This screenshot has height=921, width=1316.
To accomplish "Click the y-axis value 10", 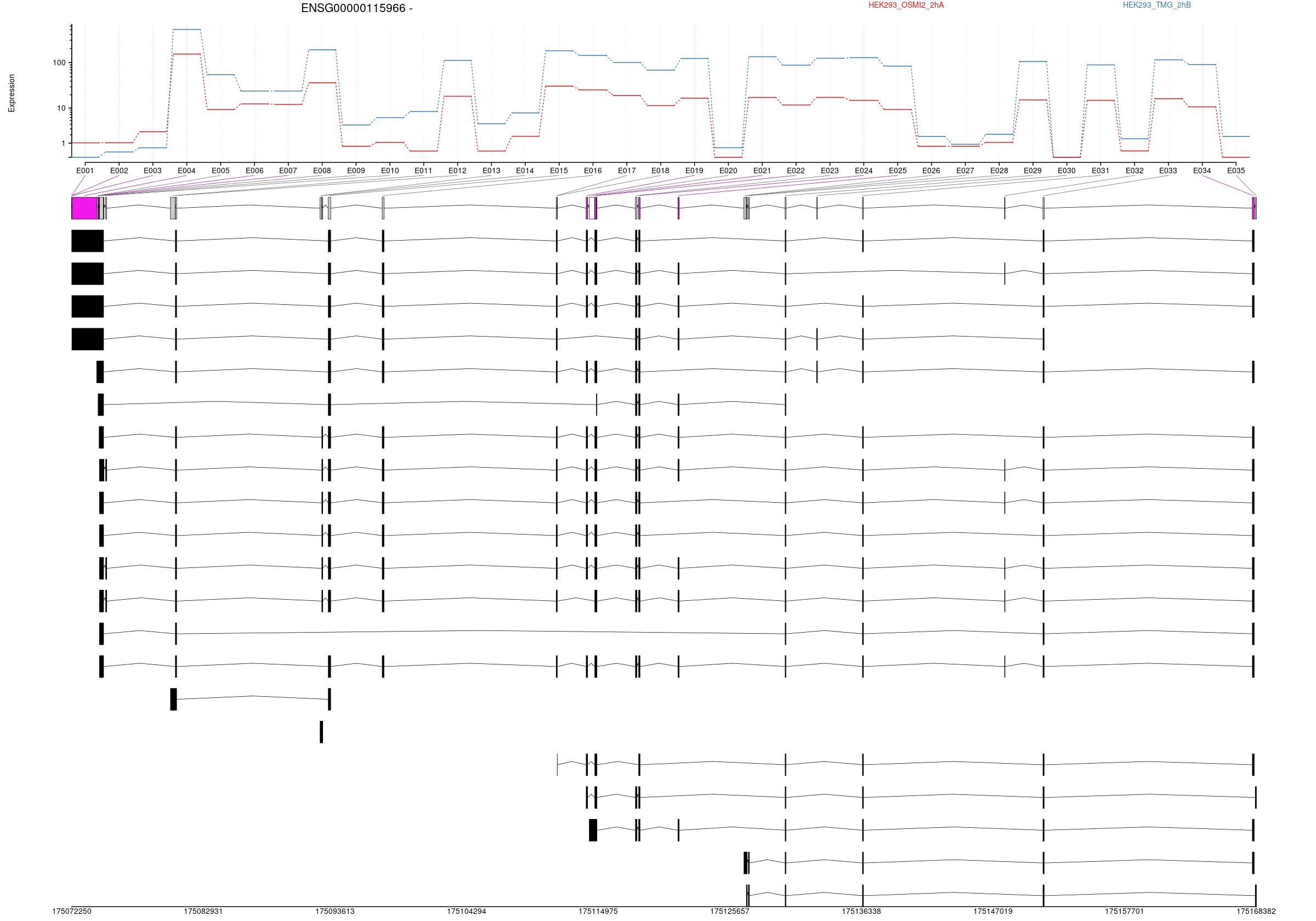I will (x=61, y=109).
